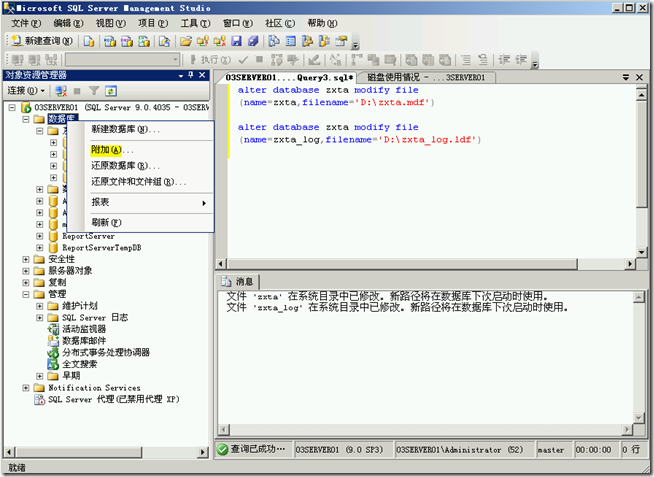The width and height of the screenshot is (654, 477).
Task: Toggle the Object Explorer auto-hide pin
Action: (x=191, y=75)
